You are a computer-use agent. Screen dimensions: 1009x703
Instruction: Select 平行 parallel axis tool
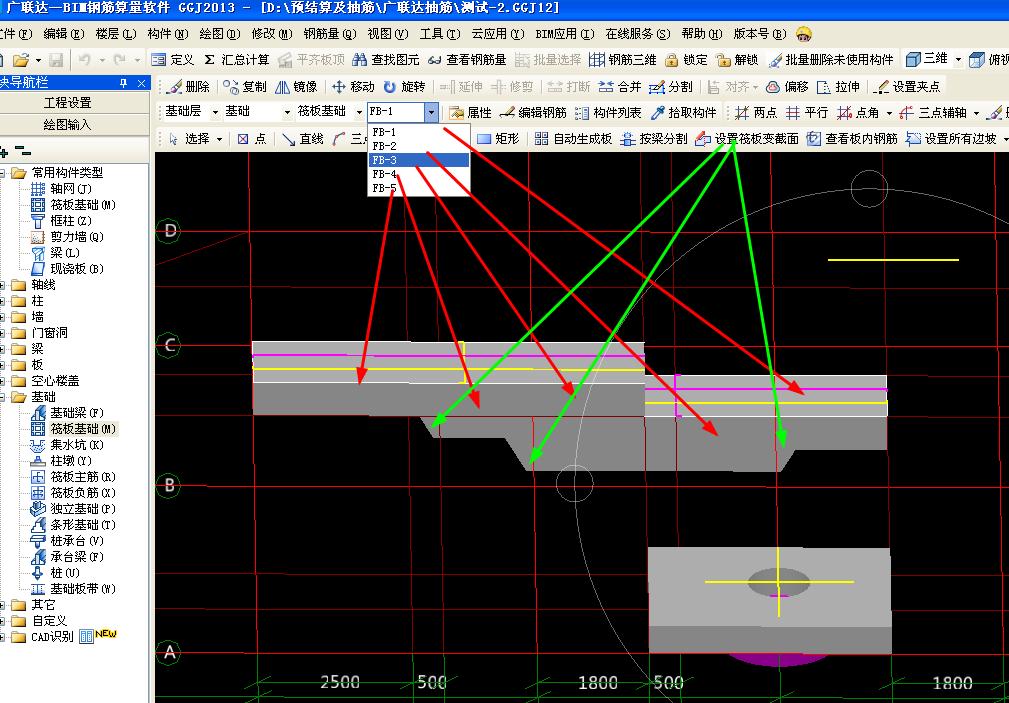pyautogui.click(x=807, y=113)
